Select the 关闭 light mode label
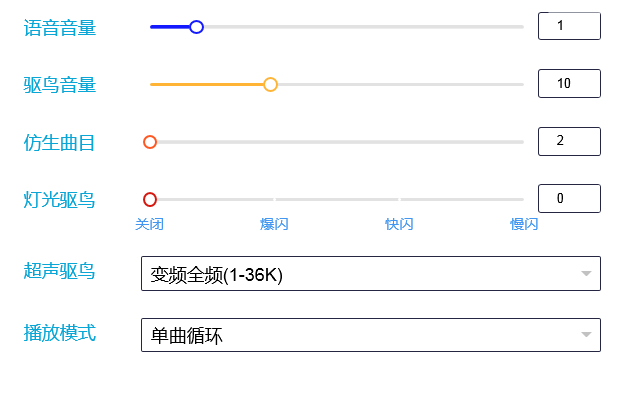This screenshot has height=413, width=636. [x=150, y=224]
